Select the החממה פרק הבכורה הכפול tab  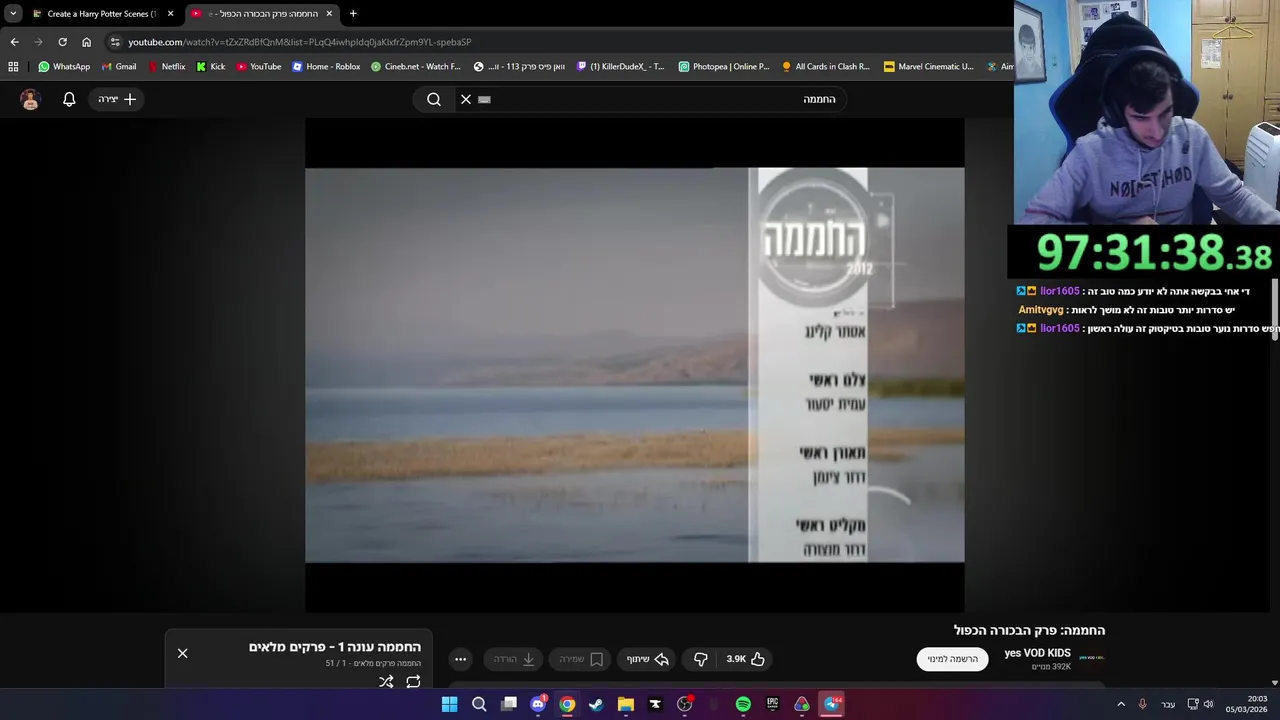pos(262,14)
